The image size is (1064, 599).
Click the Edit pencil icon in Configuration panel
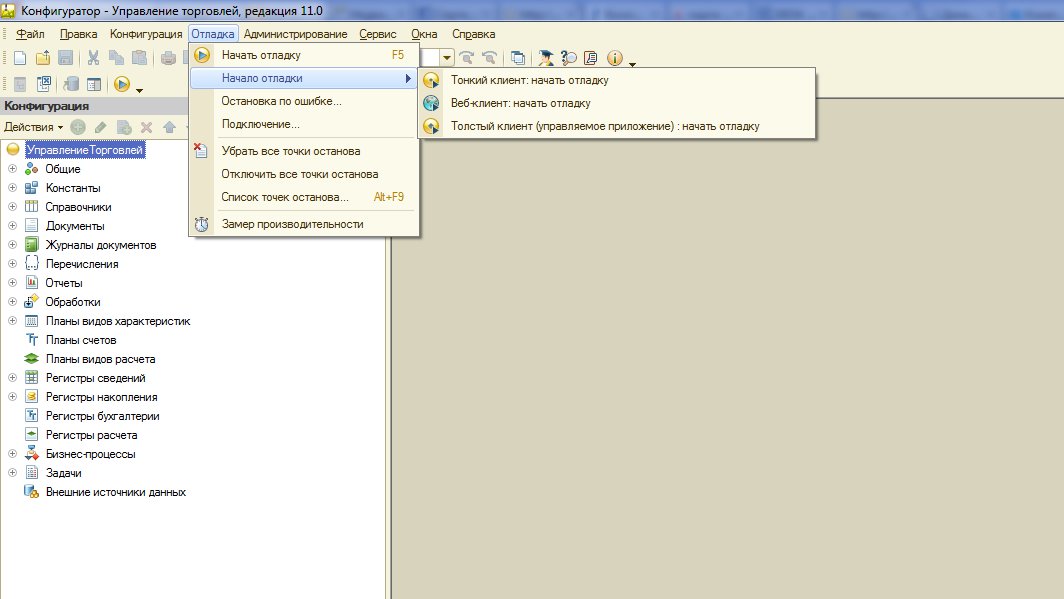coord(100,127)
